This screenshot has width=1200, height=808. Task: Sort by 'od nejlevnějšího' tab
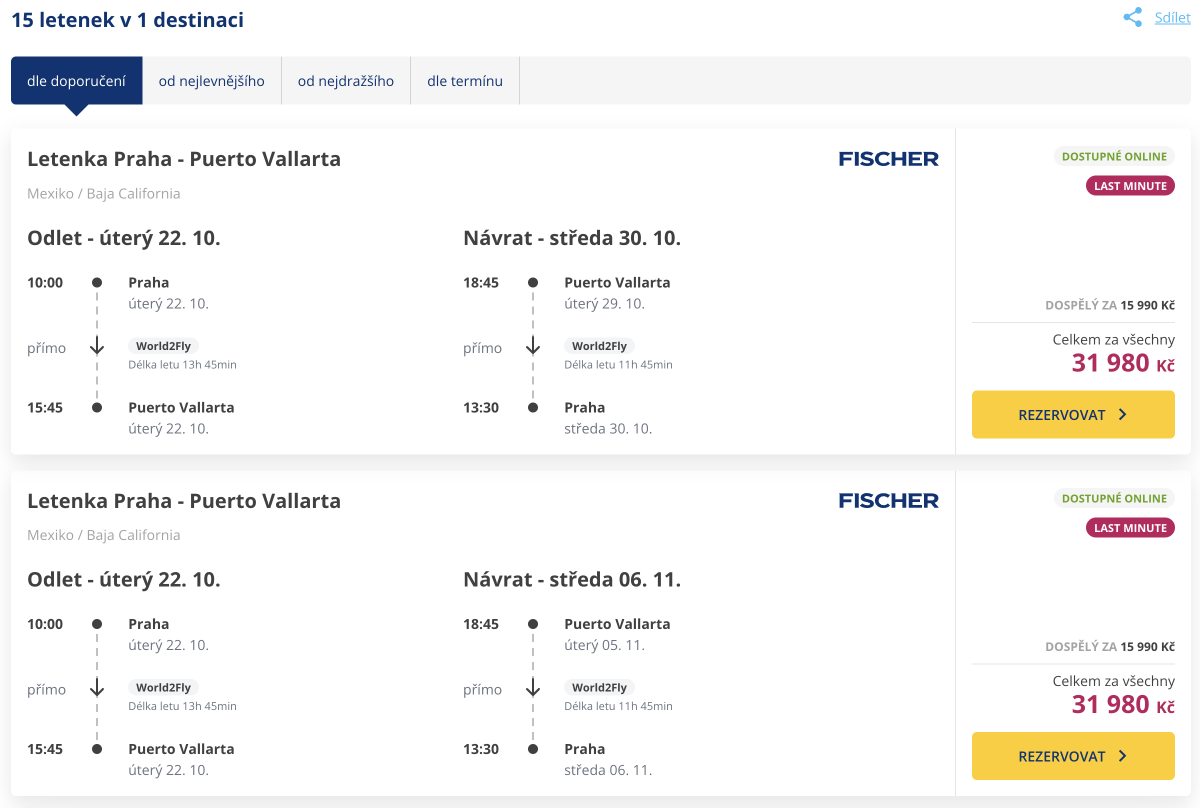pyautogui.click(x=211, y=81)
